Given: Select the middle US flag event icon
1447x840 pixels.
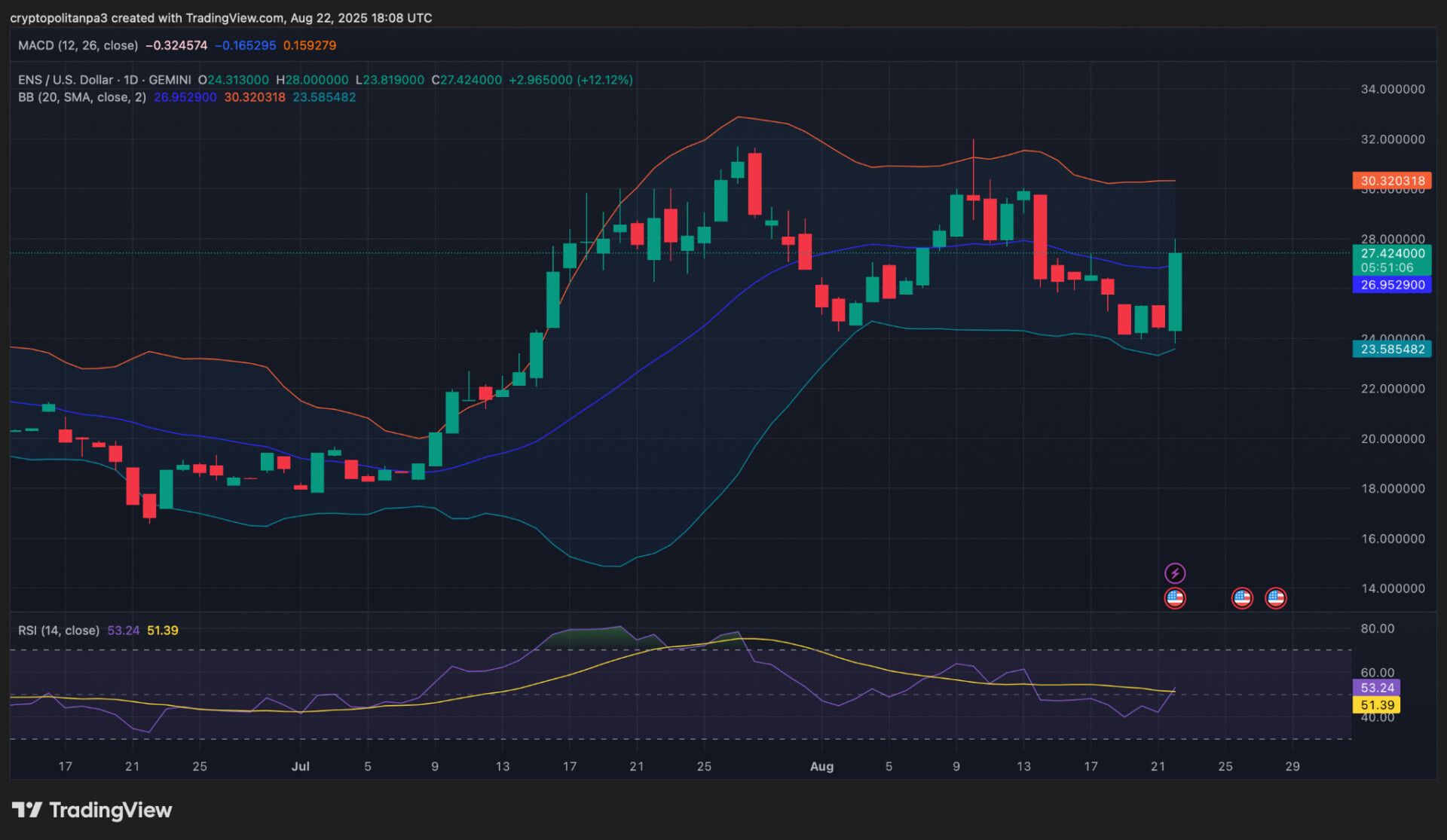Looking at the screenshot, I should (x=1242, y=597).
